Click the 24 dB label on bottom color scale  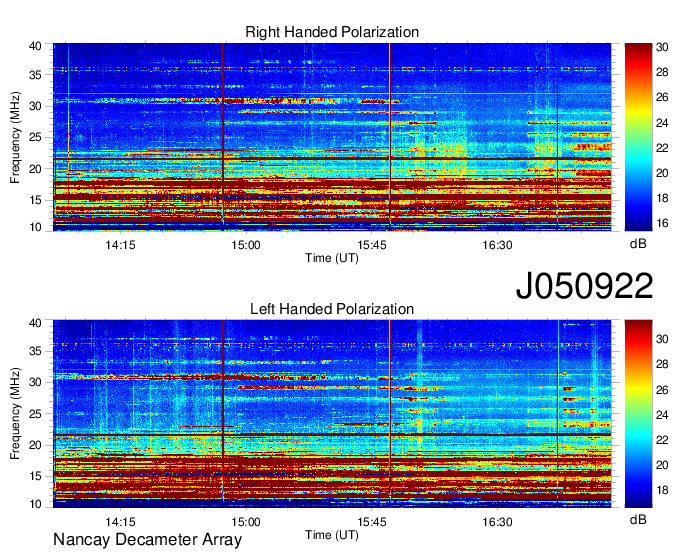pos(662,415)
